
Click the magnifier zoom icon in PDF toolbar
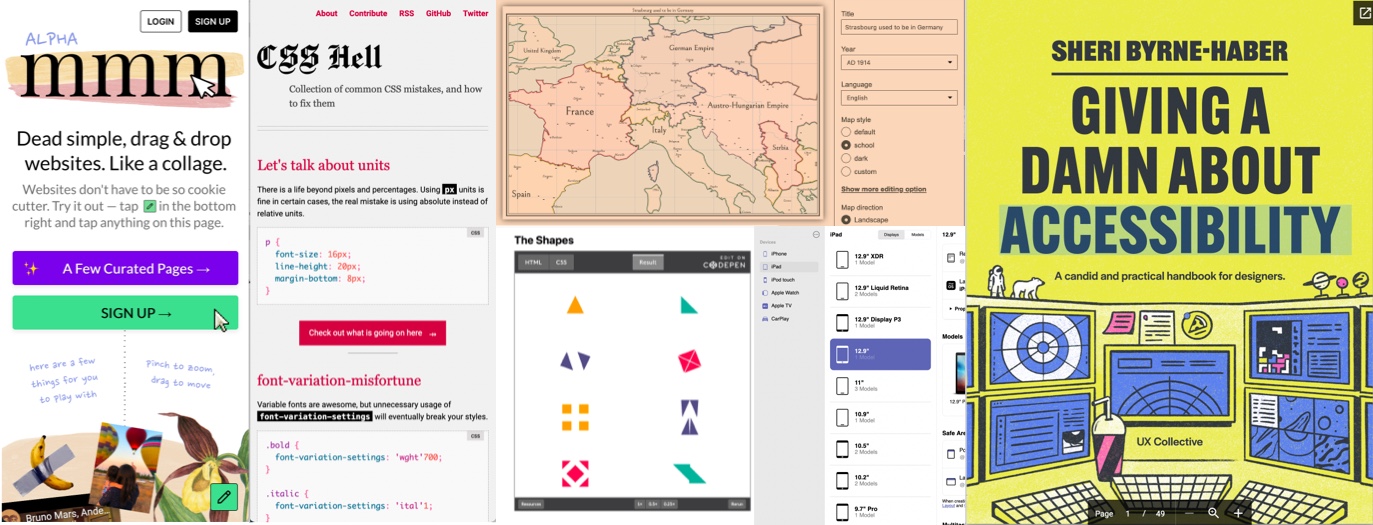click(x=1213, y=513)
